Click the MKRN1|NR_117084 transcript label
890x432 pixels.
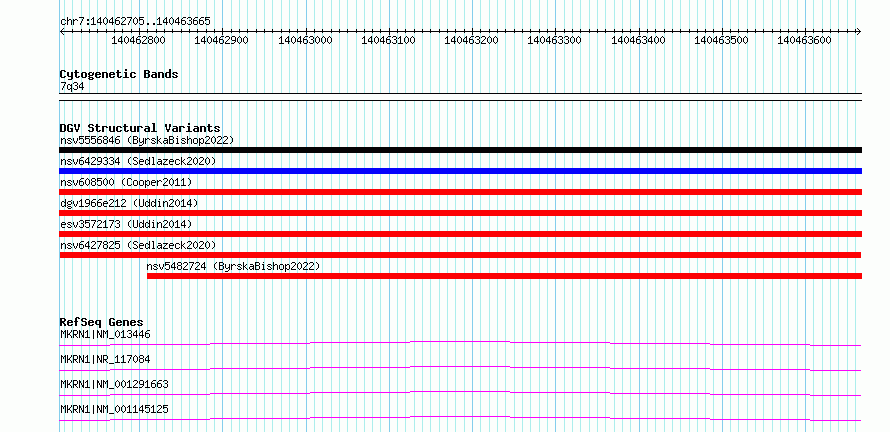click(x=106, y=360)
